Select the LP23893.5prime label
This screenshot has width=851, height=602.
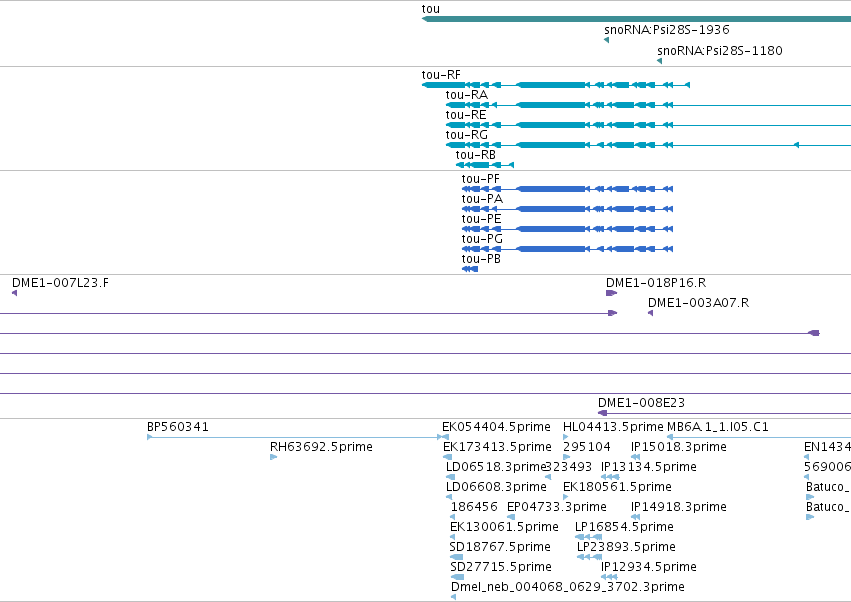point(626,547)
